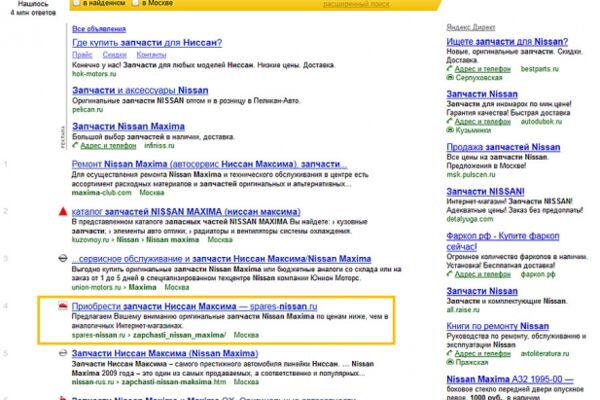Visit all.raise.ru green URL
Screen dimensions: 600x400
click(x=463, y=310)
